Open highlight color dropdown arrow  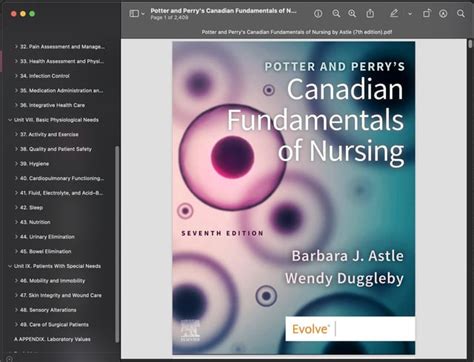tap(410, 14)
